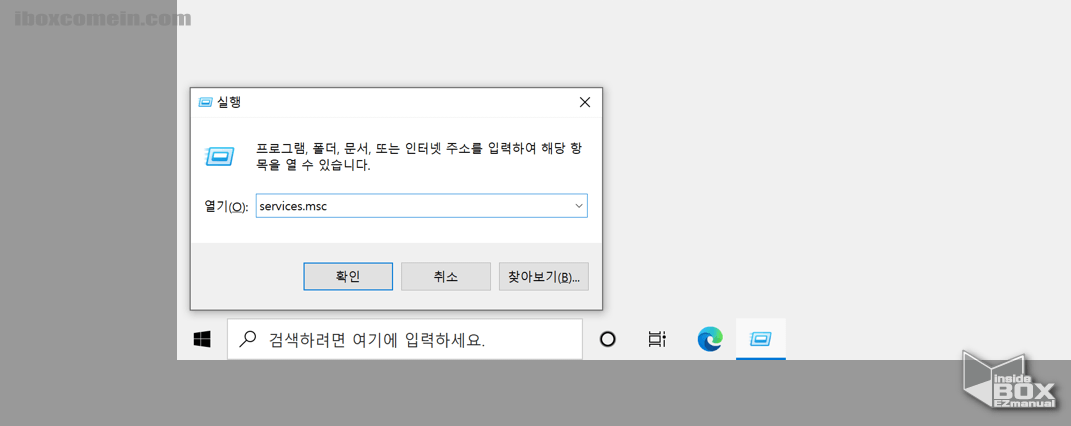Click the 열기(O): label

pos(226,206)
